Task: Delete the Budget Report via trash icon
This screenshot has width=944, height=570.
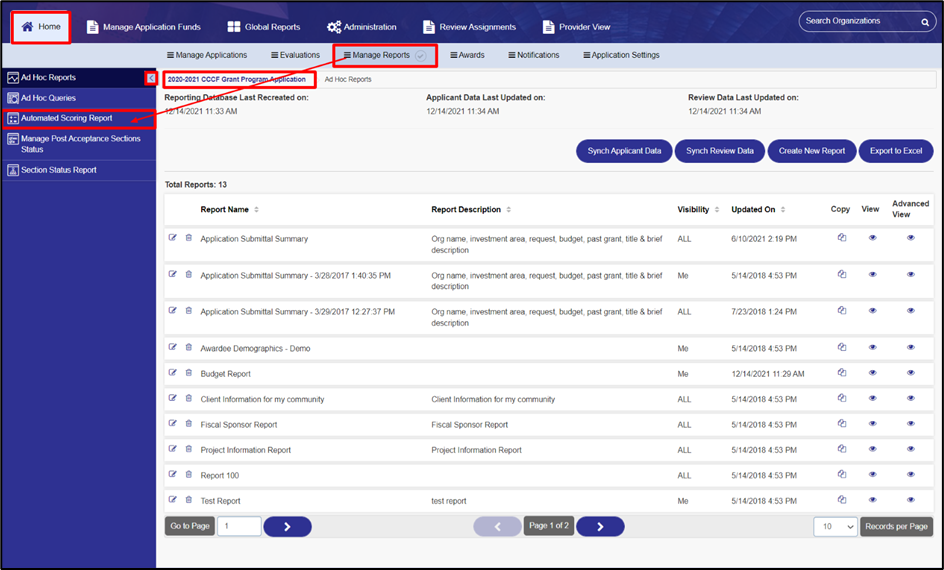Action: tap(188, 373)
